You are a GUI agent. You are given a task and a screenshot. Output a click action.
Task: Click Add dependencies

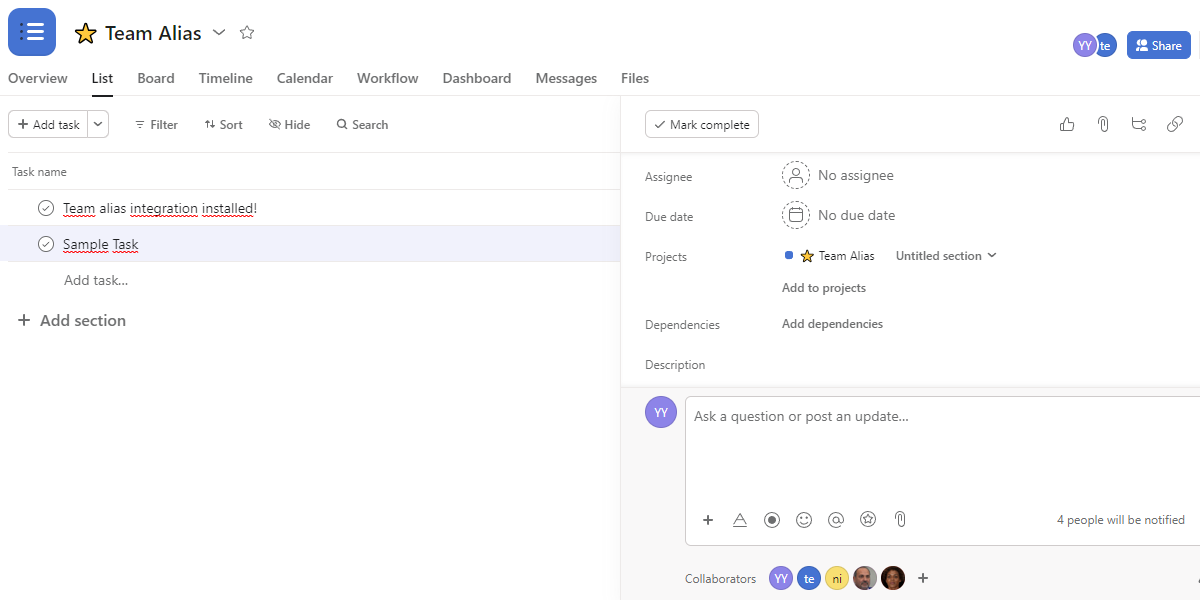[832, 324]
